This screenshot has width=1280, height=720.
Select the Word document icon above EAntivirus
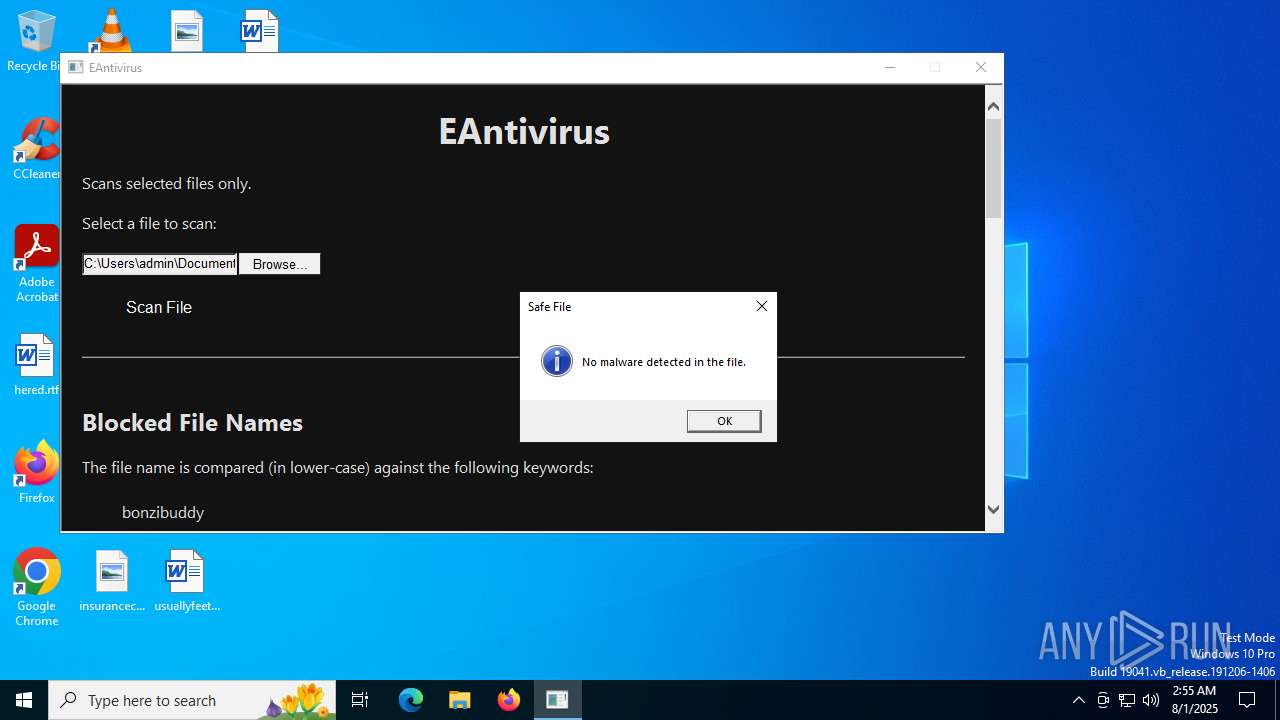pyautogui.click(x=260, y=30)
